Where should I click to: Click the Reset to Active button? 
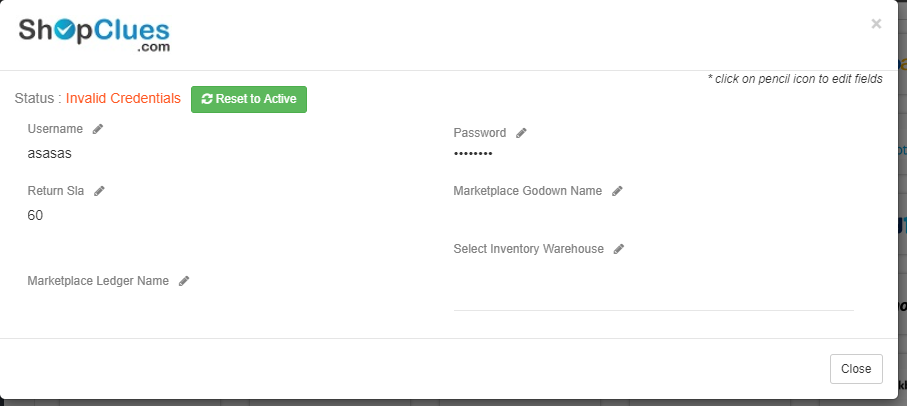click(x=249, y=99)
